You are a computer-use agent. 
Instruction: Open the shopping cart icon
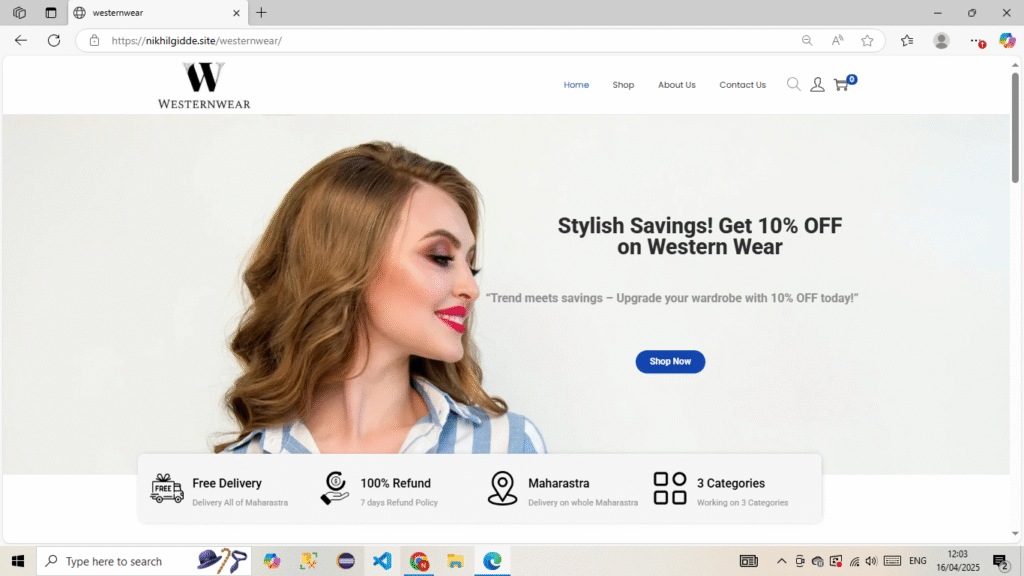point(842,85)
